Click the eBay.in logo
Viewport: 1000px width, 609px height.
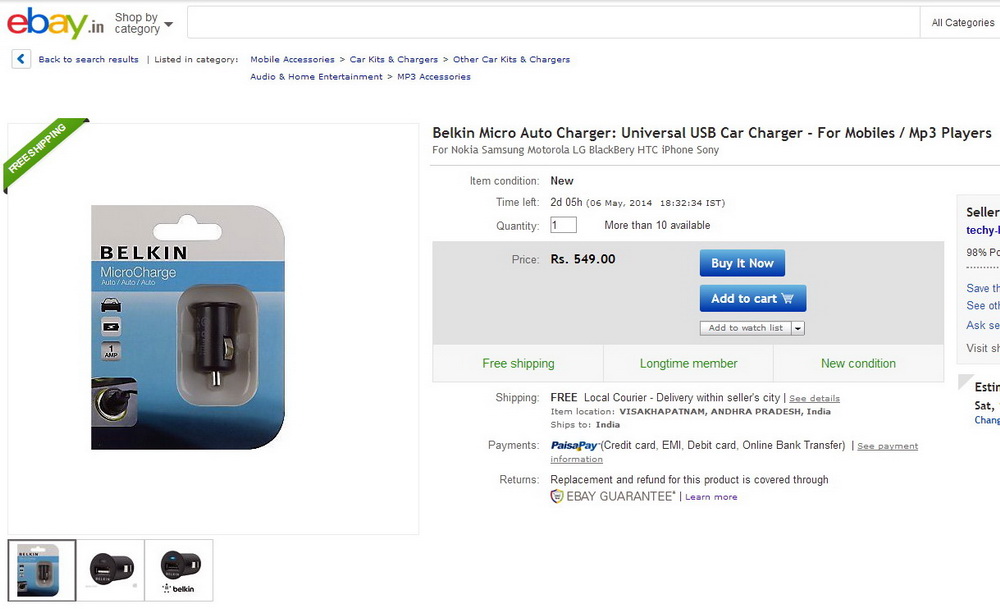(55, 24)
